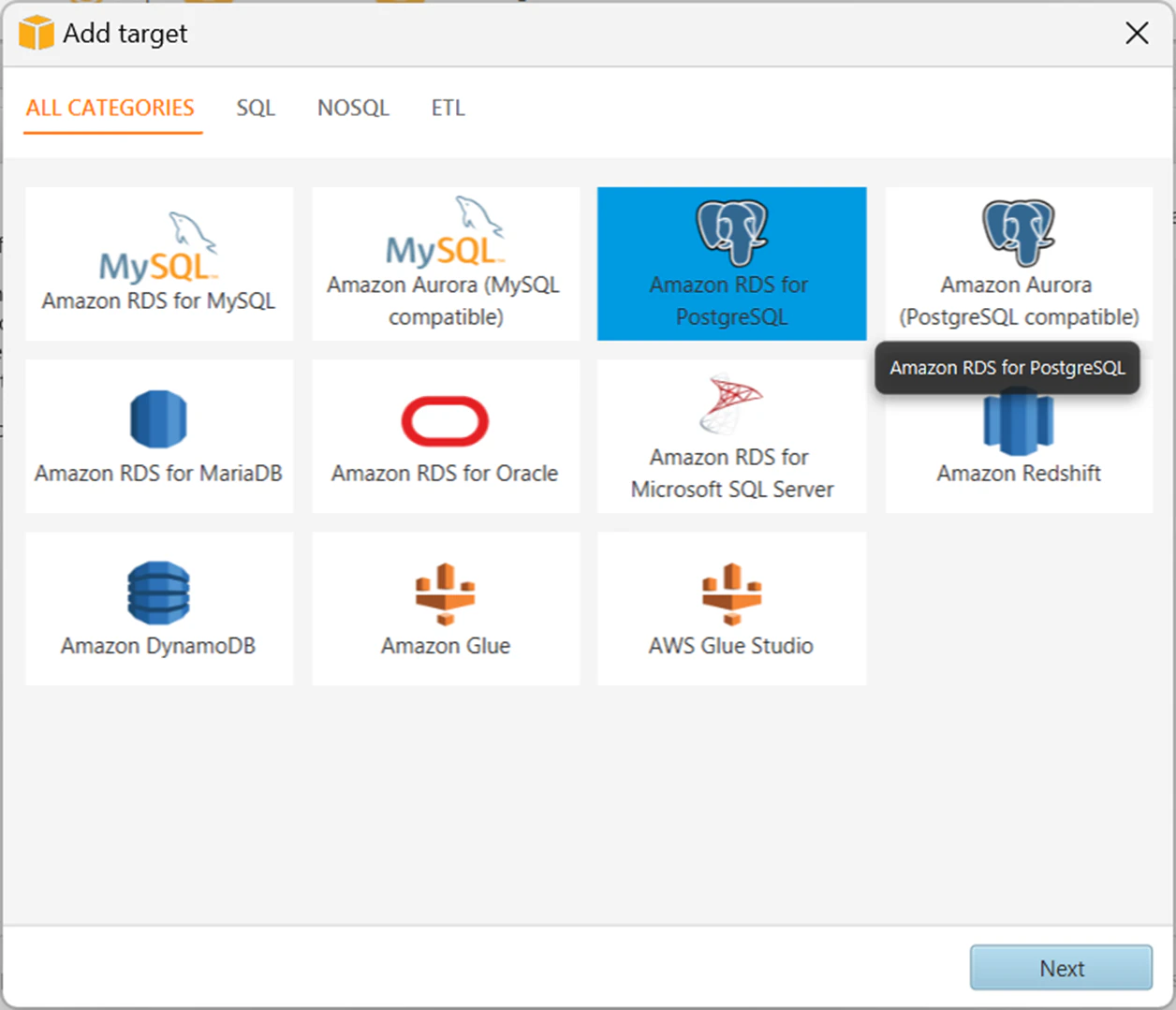Click the 'Amazon Redshift' label
The width and height of the screenshot is (1176, 1010).
(1019, 474)
